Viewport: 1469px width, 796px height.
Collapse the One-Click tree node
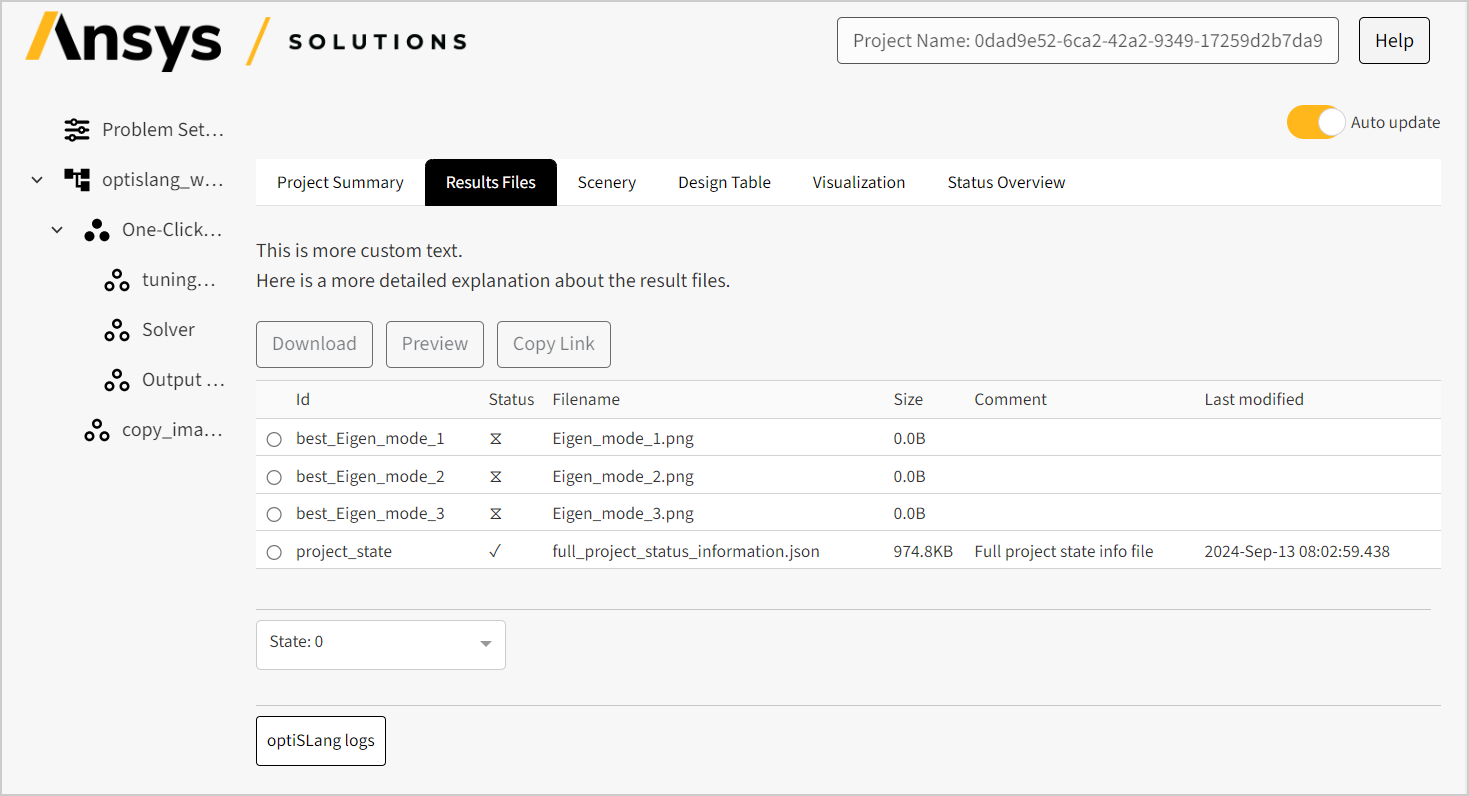click(x=57, y=230)
